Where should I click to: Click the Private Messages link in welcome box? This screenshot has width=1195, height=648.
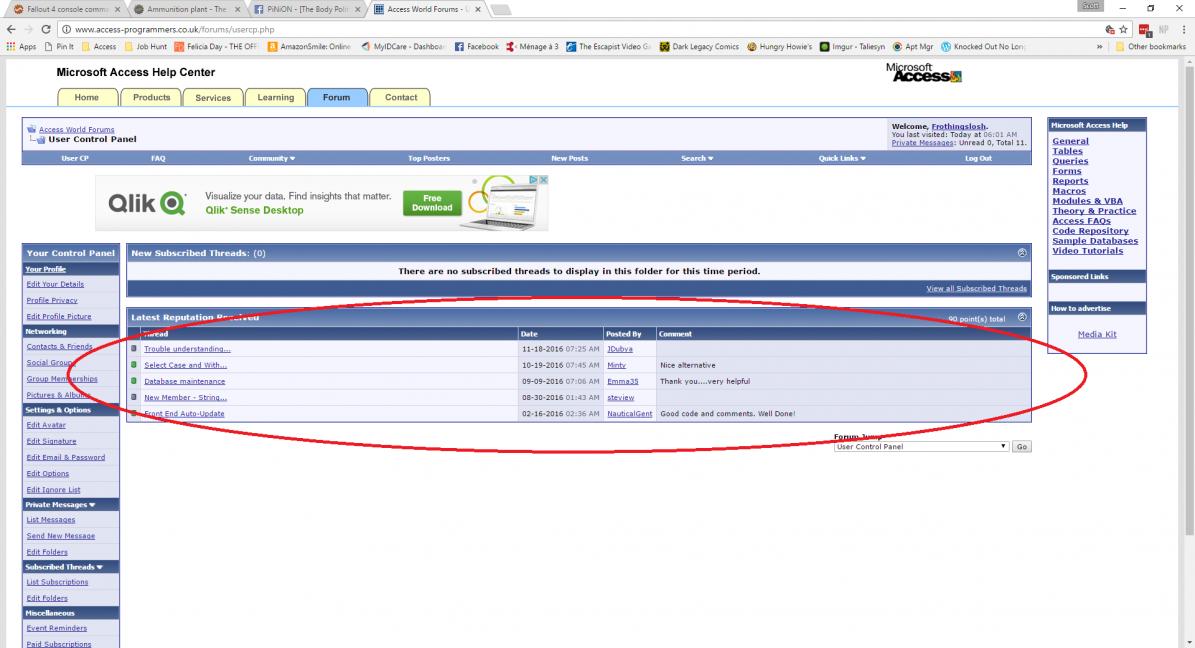click(922, 143)
